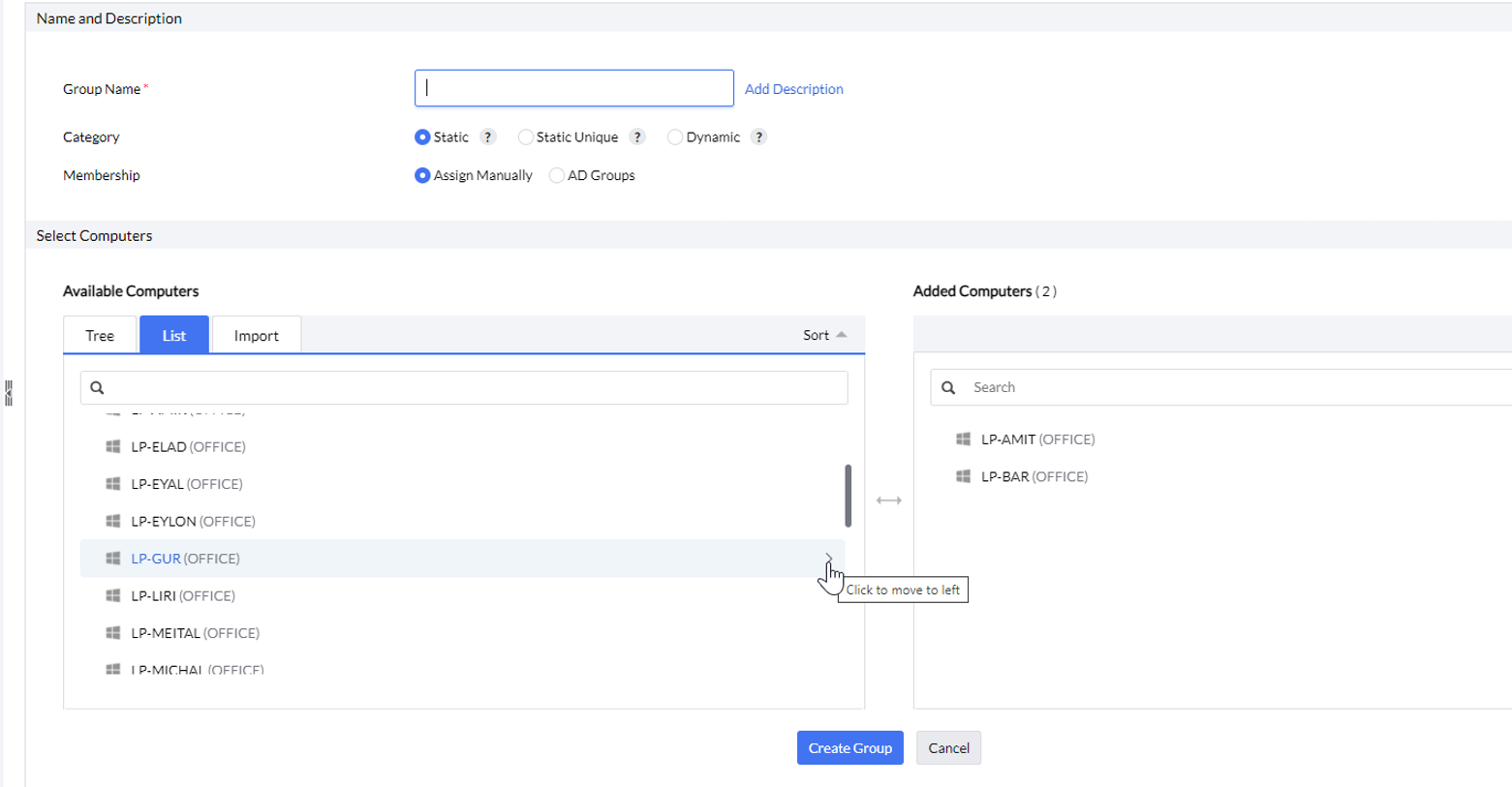Switch to the Tree tab
This screenshot has height=787, width=1512.
pos(100,336)
